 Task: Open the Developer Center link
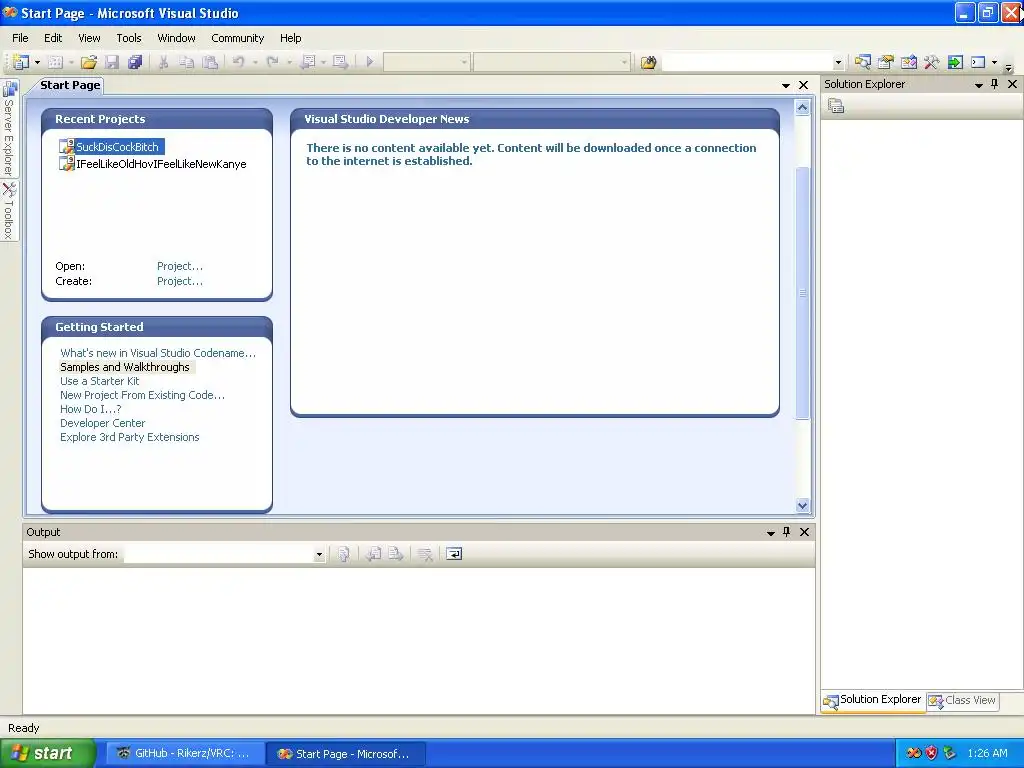pyautogui.click(x=103, y=423)
